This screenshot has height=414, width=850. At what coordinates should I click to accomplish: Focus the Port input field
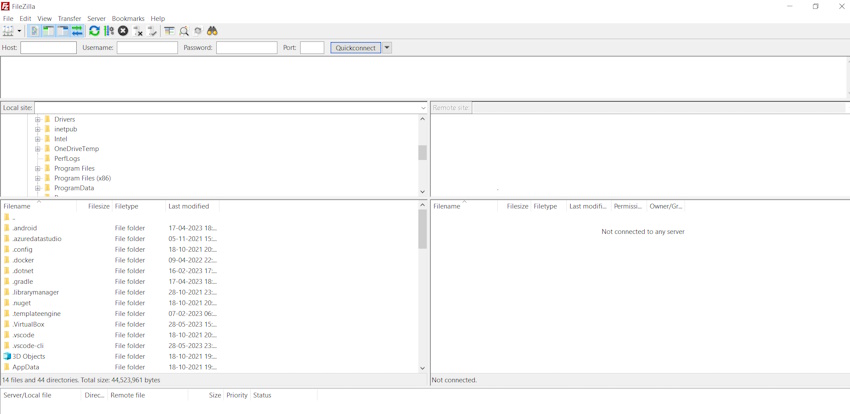click(x=312, y=48)
